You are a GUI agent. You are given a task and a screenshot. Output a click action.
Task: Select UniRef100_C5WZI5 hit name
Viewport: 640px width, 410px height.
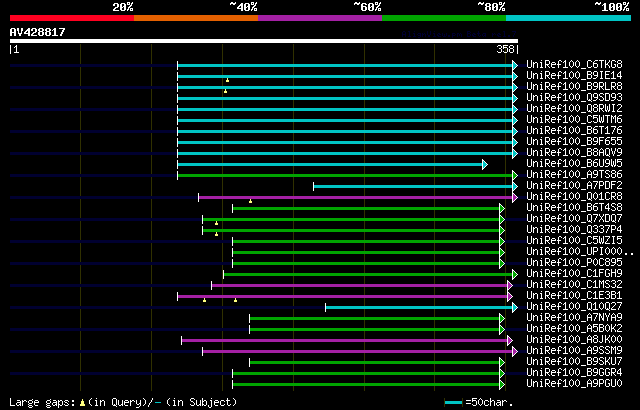click(574, 241)
